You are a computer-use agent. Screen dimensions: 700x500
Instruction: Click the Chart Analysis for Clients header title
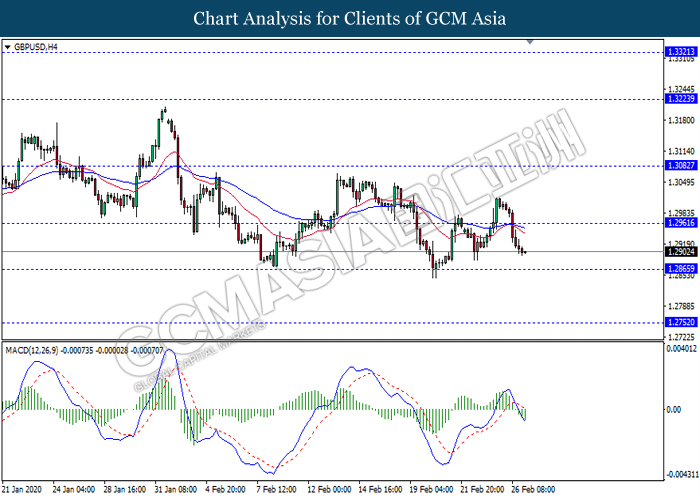pyautogui.click(x=350, y=19)
